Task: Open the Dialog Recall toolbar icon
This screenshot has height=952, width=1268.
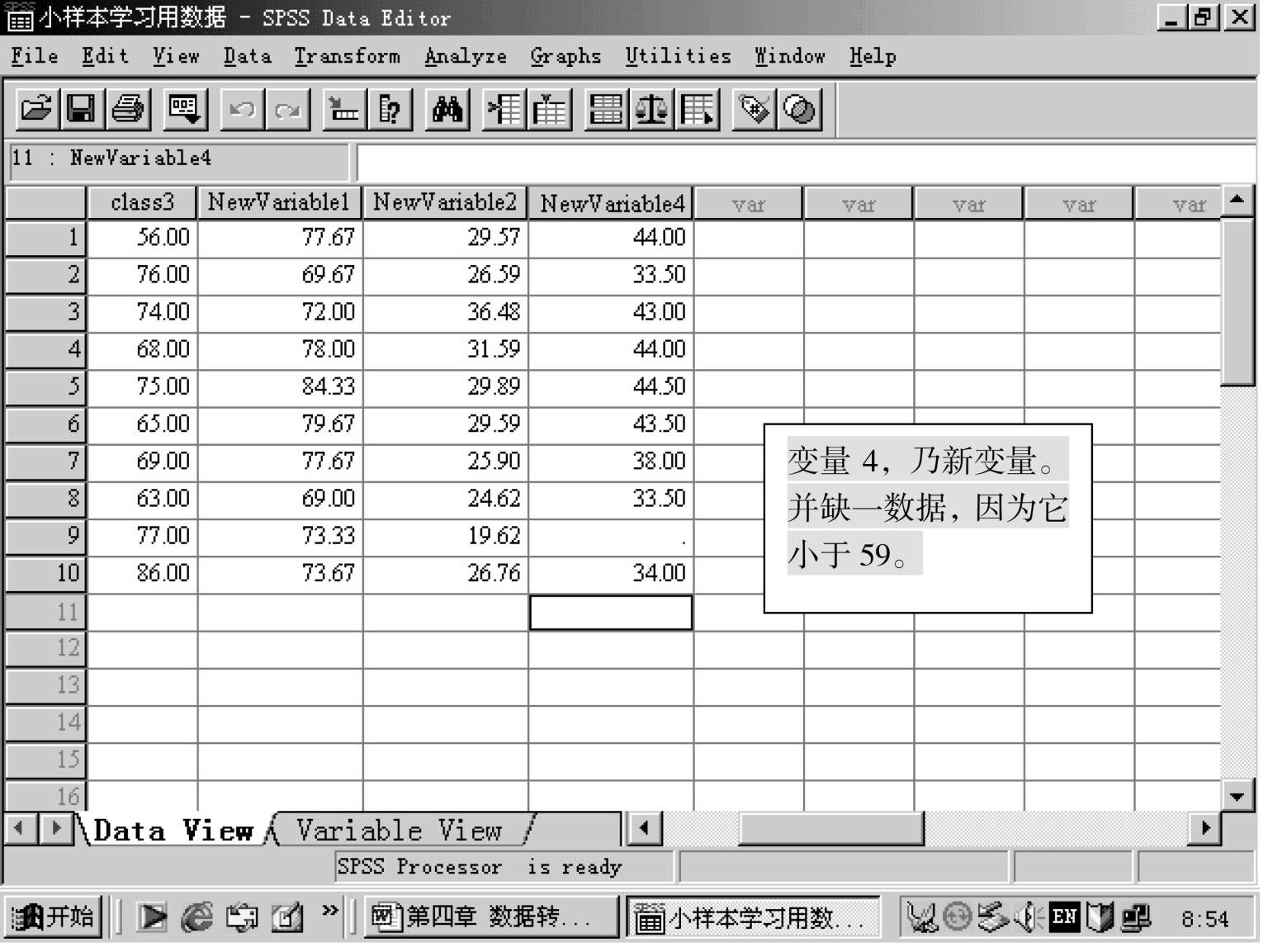Action: click(x=184, y=109)
